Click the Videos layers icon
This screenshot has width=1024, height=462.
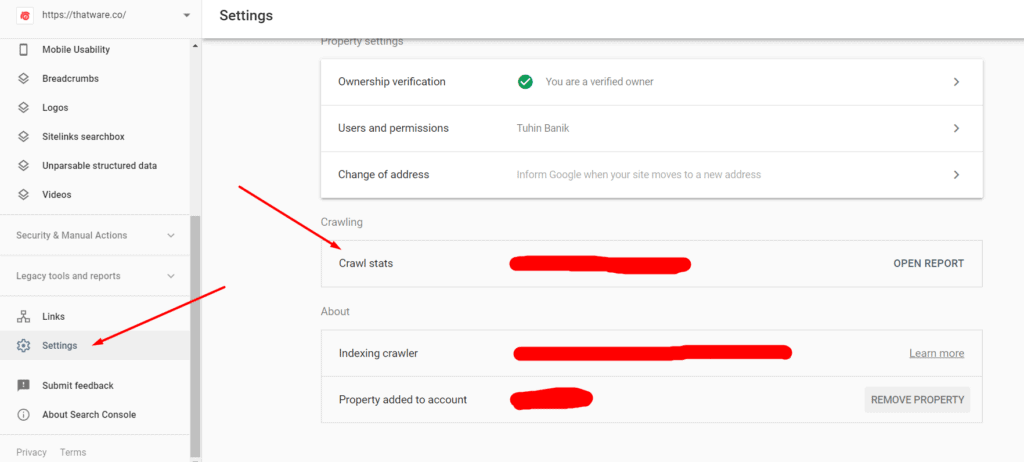click(x=24, y=195)
